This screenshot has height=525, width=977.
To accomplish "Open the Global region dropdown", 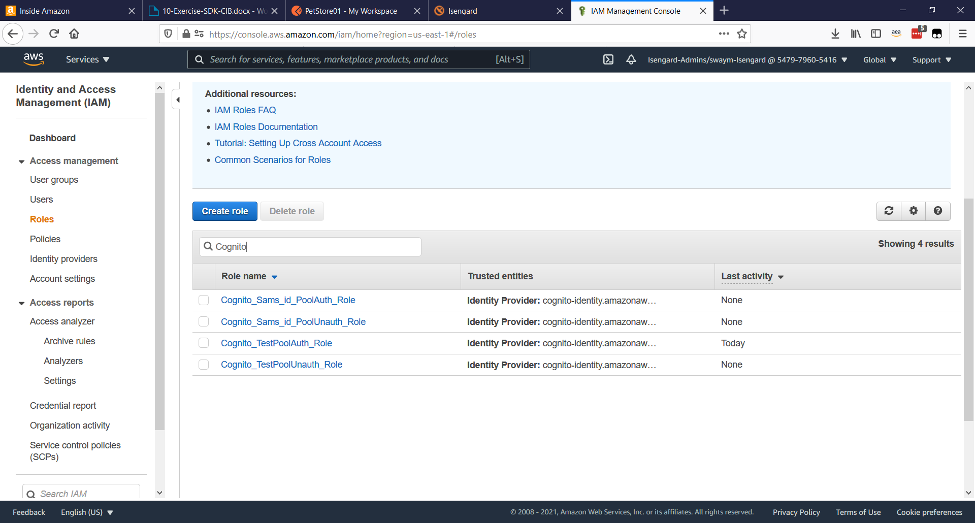I will tap(879, 60).
